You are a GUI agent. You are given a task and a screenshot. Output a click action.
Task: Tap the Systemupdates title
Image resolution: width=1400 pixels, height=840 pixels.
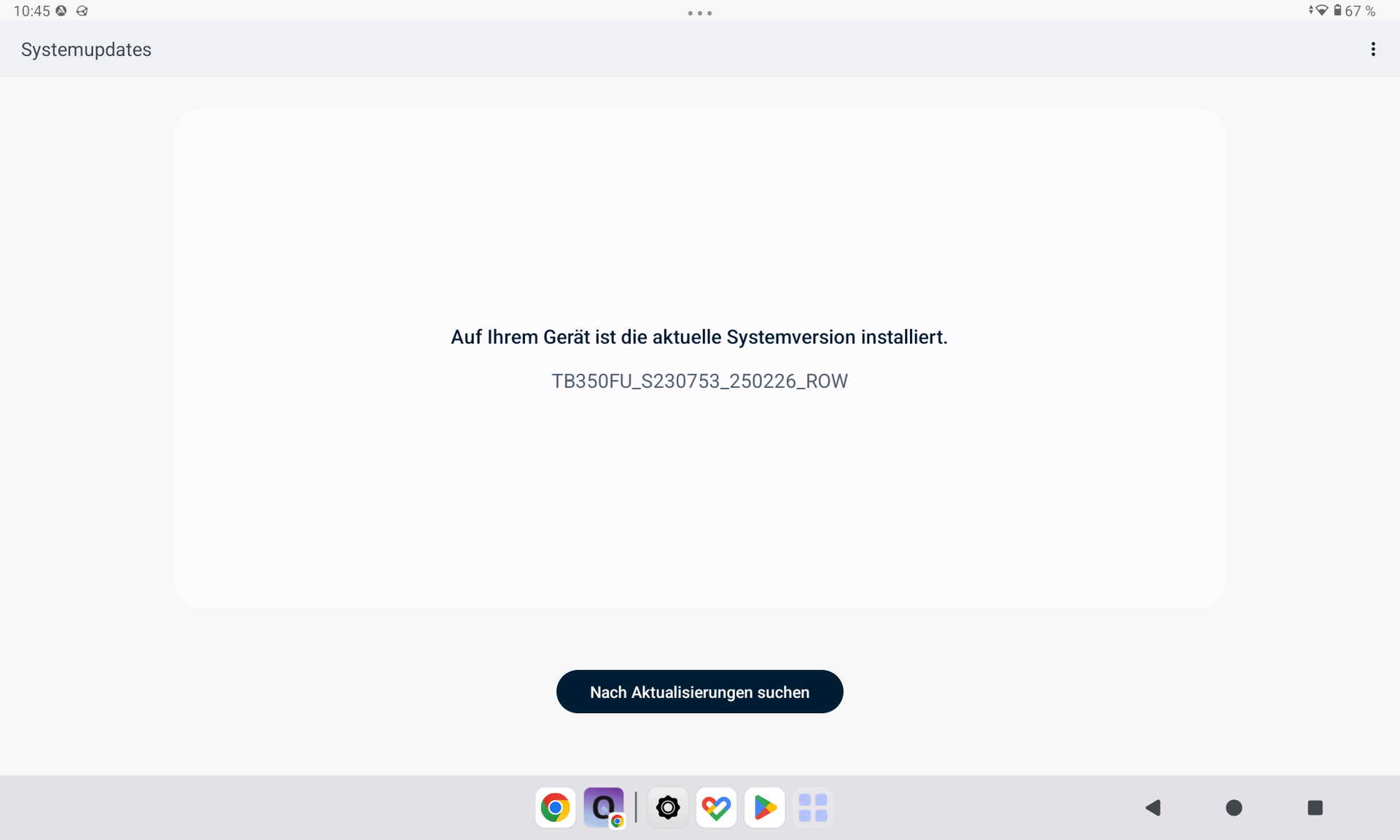click(x=86, y=50)
